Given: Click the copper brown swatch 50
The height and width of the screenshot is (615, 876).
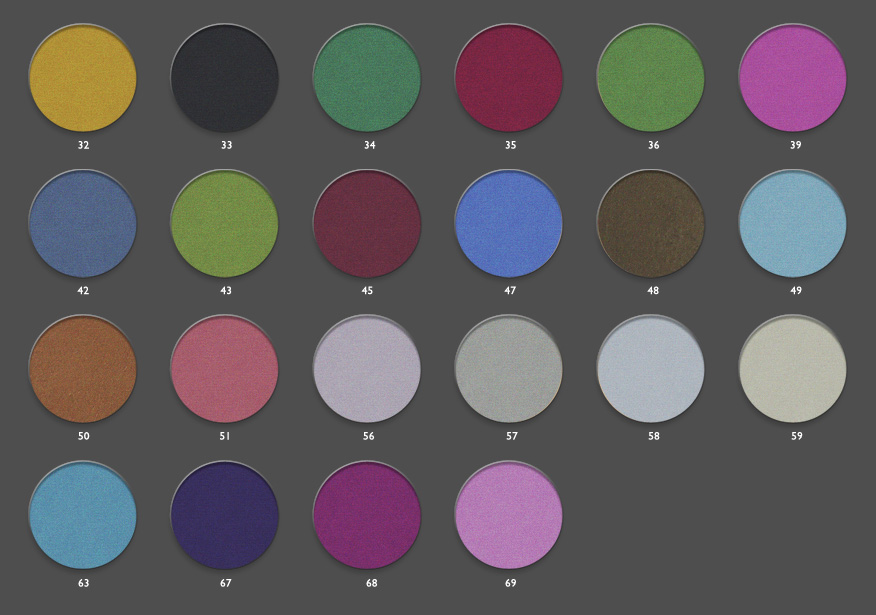Looking at the screenshot, I should [83, 369].
